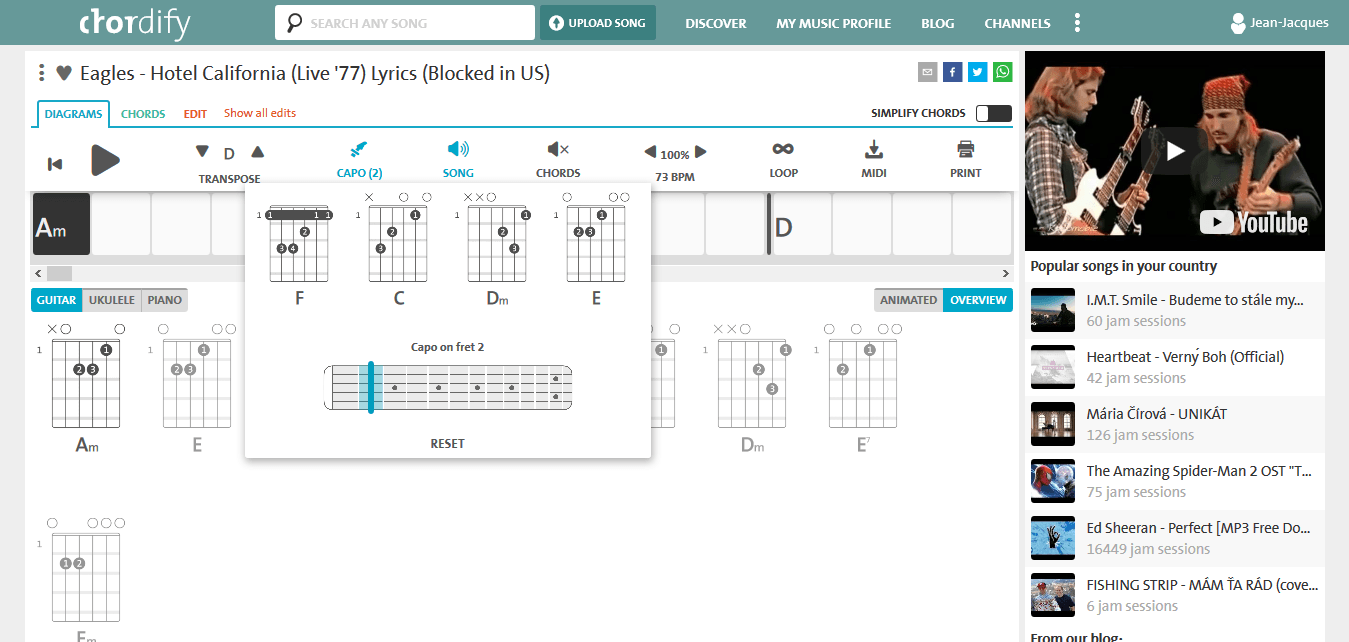Open the Blog page
Viewport: 1349px width, 642px height.
937,23
